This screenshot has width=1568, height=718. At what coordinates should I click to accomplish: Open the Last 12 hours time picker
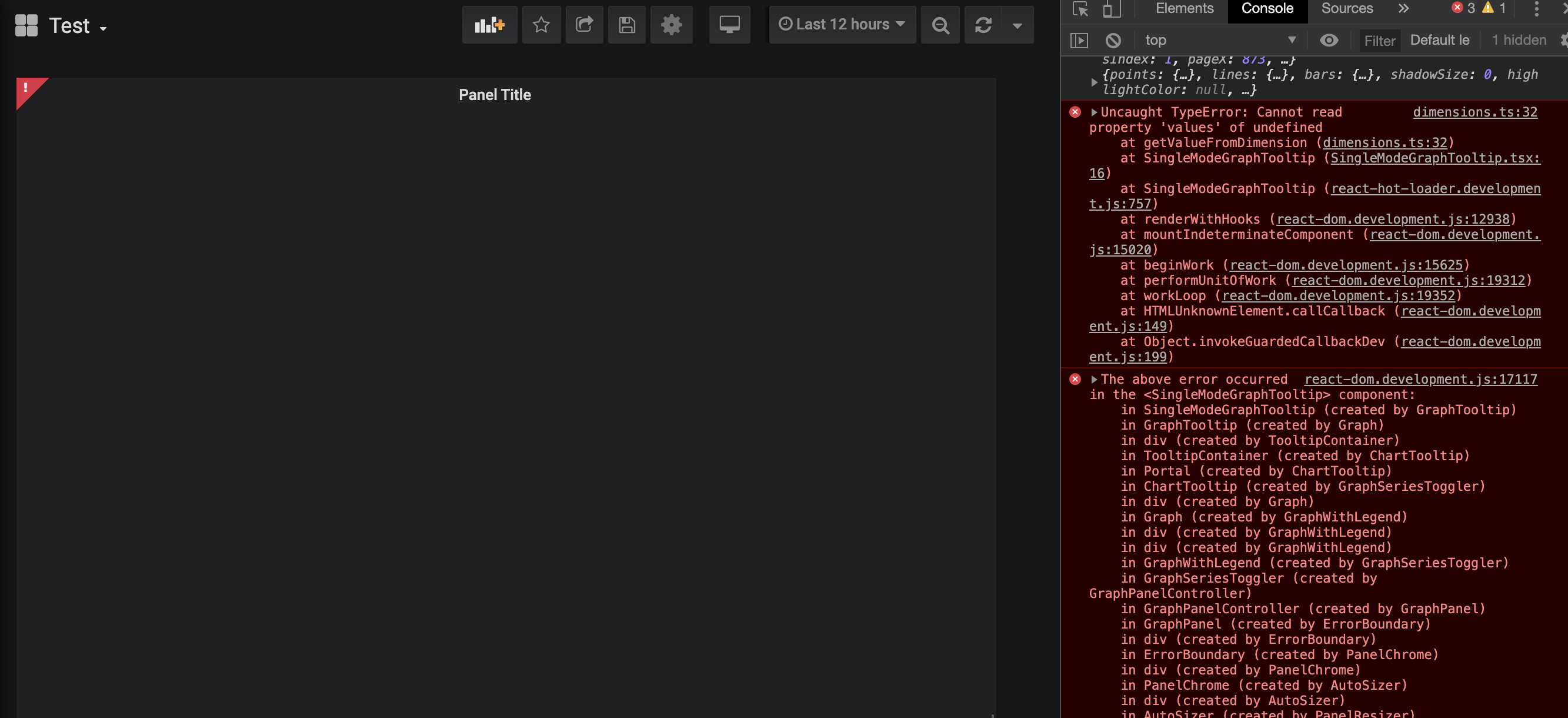coord(842,25)
